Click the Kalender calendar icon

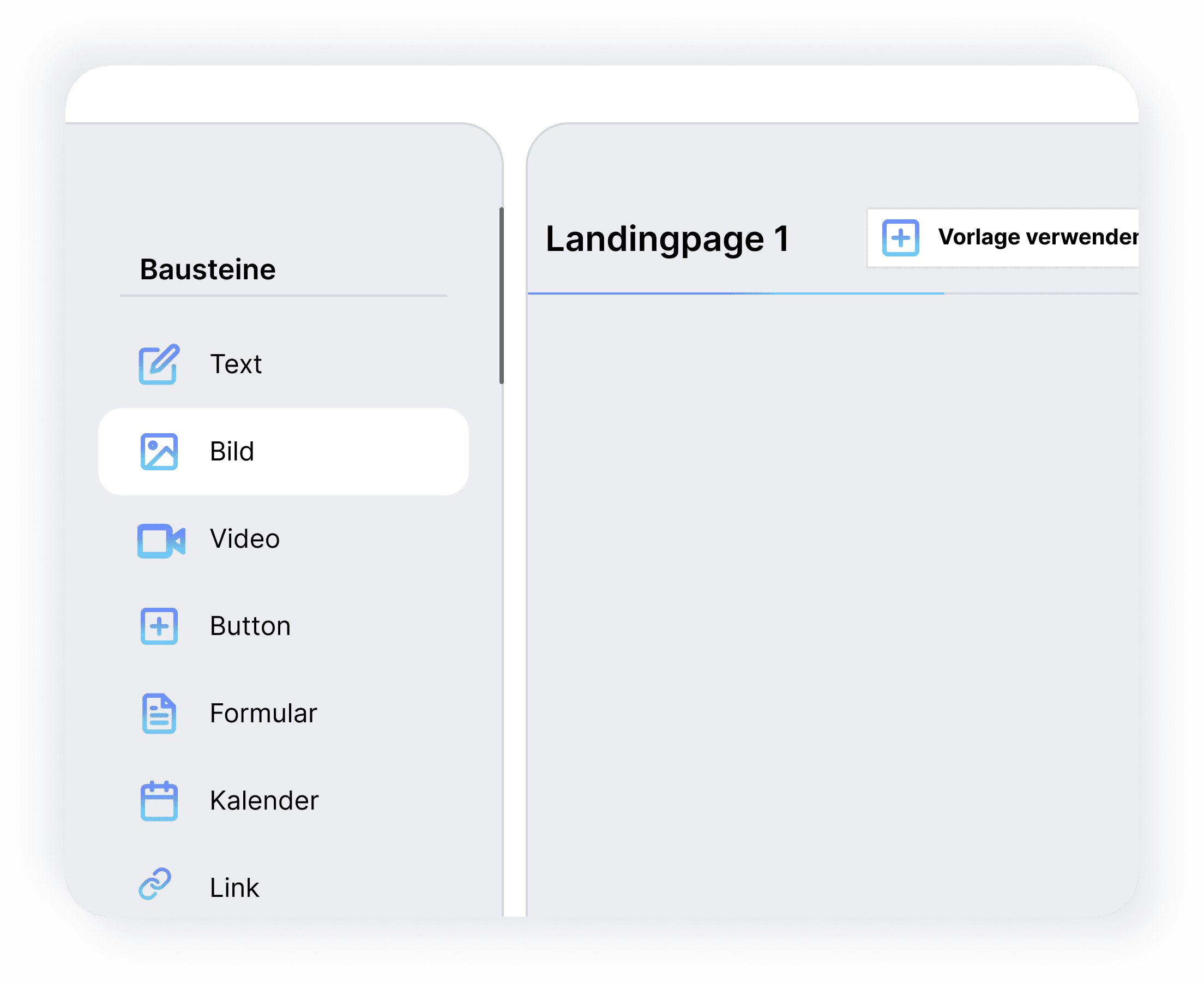(159, 800)
